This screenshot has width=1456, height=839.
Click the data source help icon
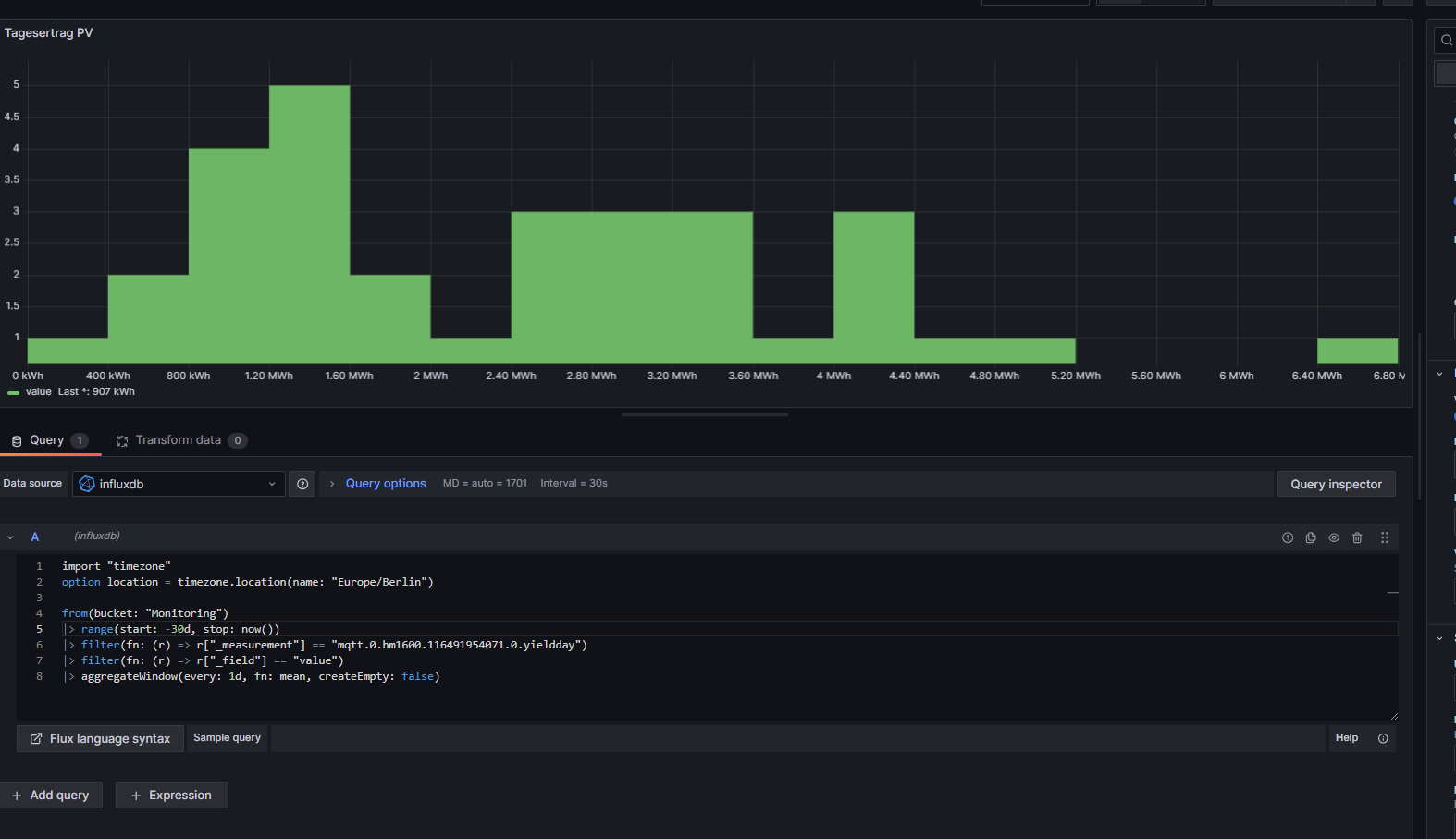[302, 484]
